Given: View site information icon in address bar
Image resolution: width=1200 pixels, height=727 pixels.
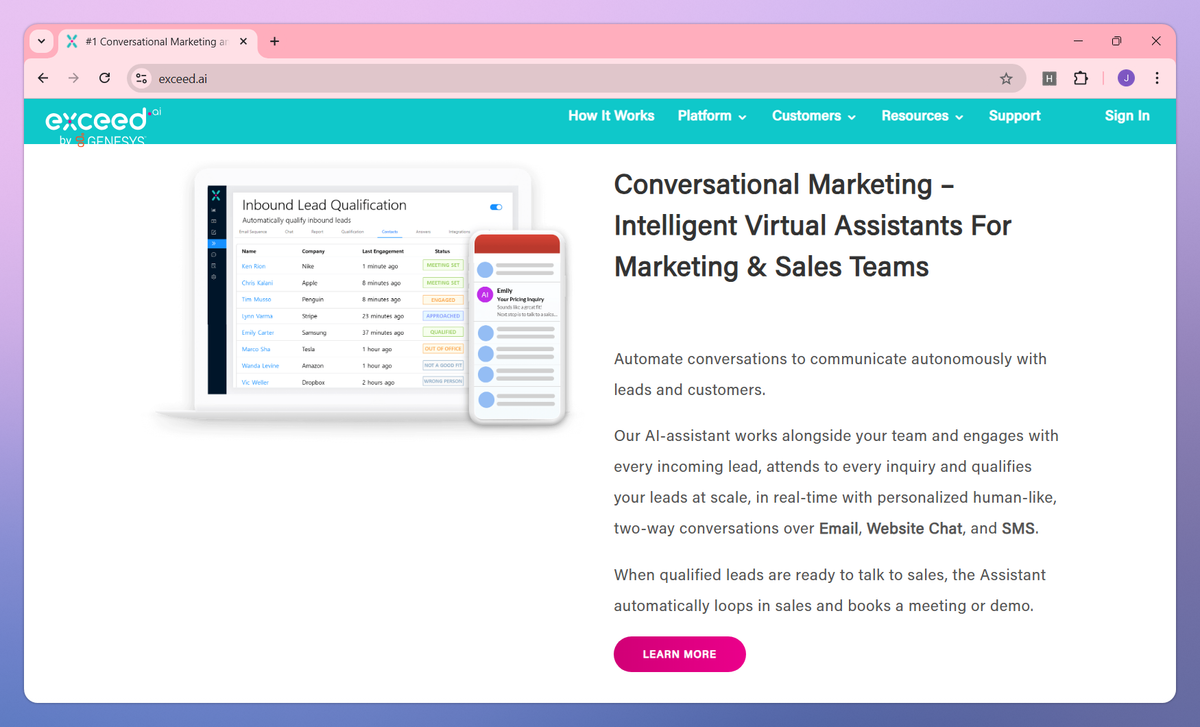Looking at the screenshot, I should [x=141, y=78].
